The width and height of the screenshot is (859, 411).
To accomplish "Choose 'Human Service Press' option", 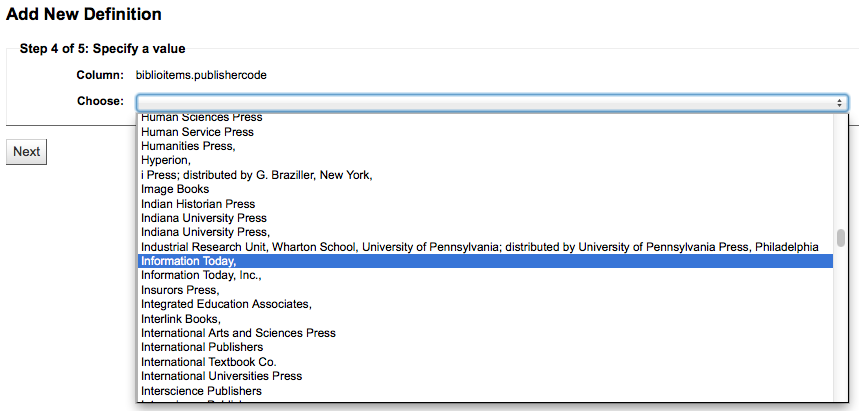I will point(197,132).
